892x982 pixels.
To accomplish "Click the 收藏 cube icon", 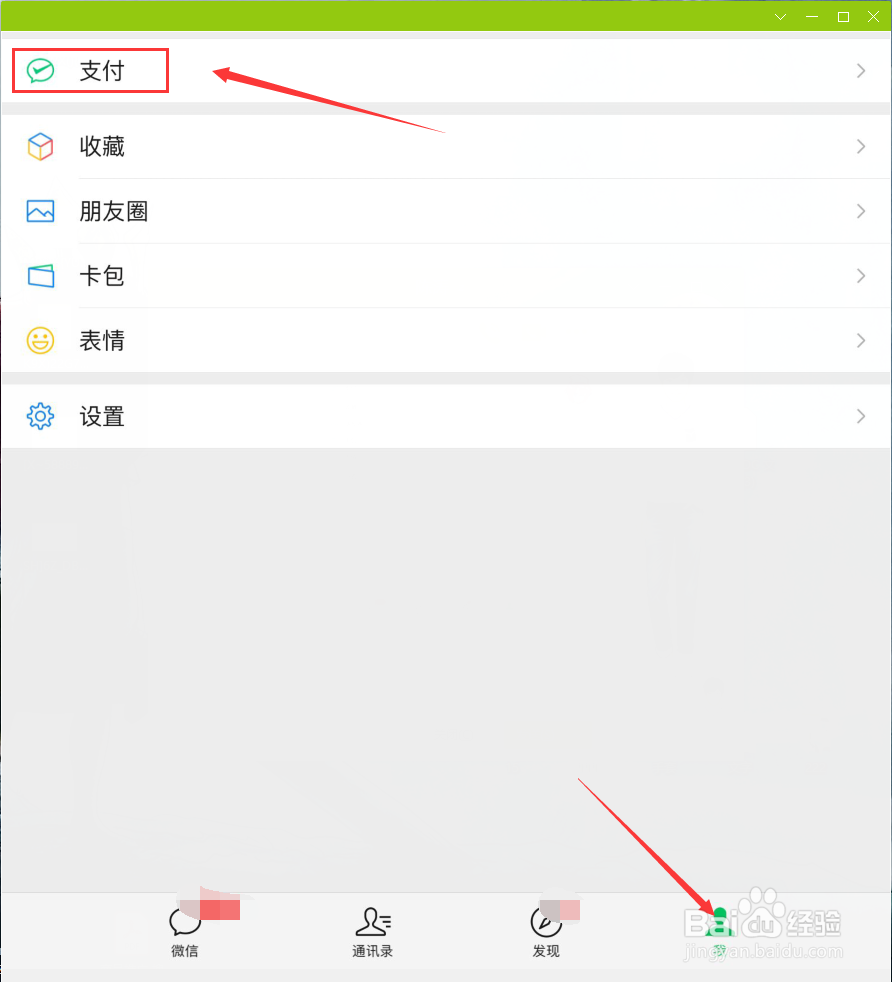I will tap(41, 147).
